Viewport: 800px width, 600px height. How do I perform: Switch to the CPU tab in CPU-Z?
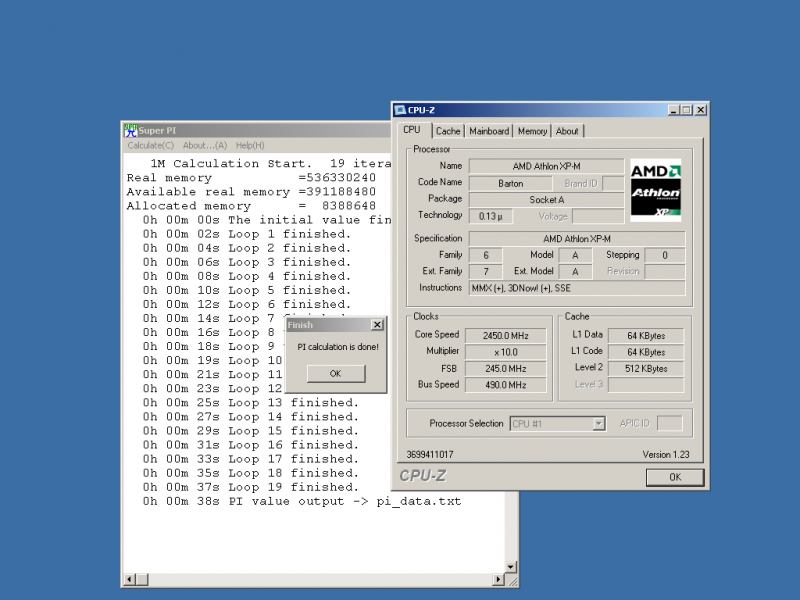pos(412,130)
